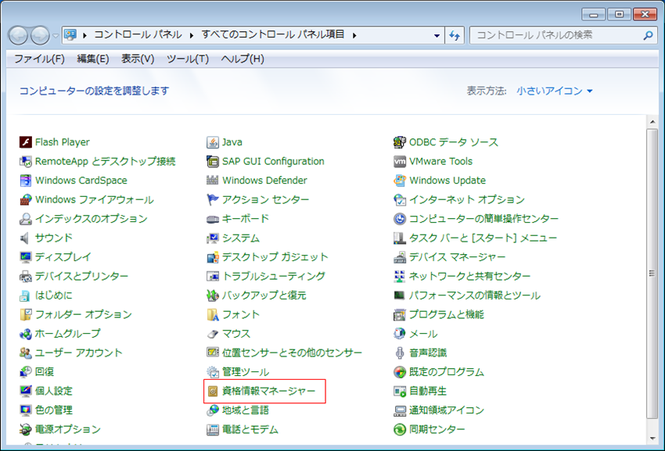Click the トラブルシューティング icon

(x=212, y=276)
